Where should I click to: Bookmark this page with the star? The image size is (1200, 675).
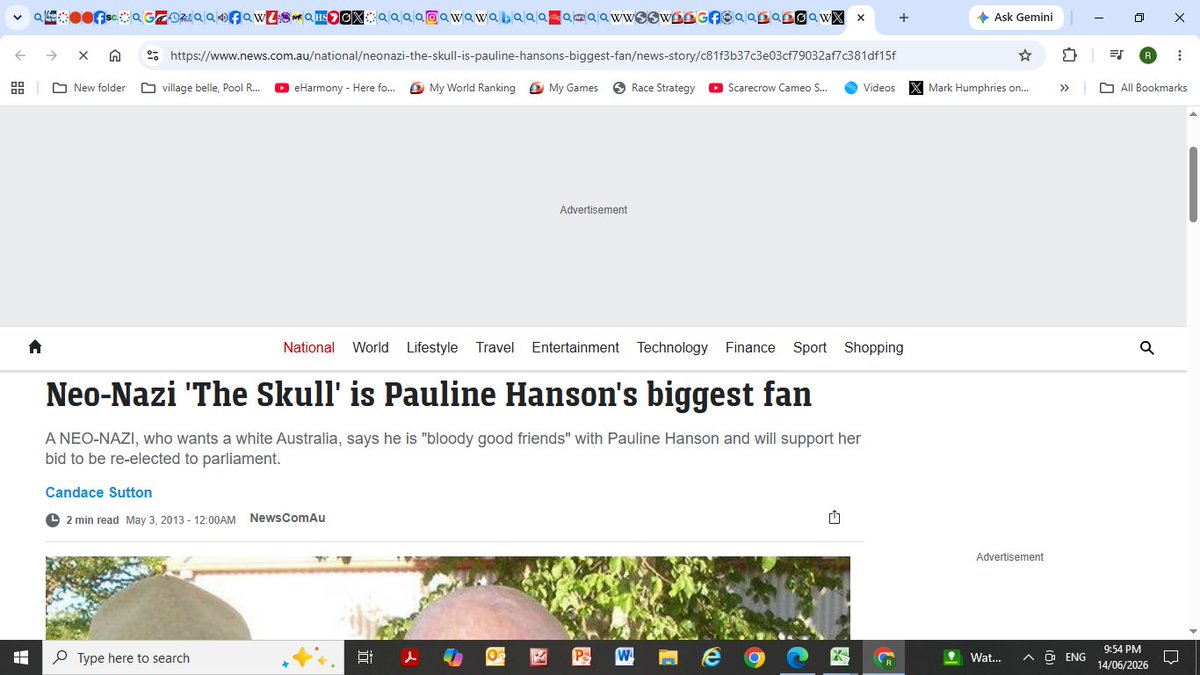1025,56
